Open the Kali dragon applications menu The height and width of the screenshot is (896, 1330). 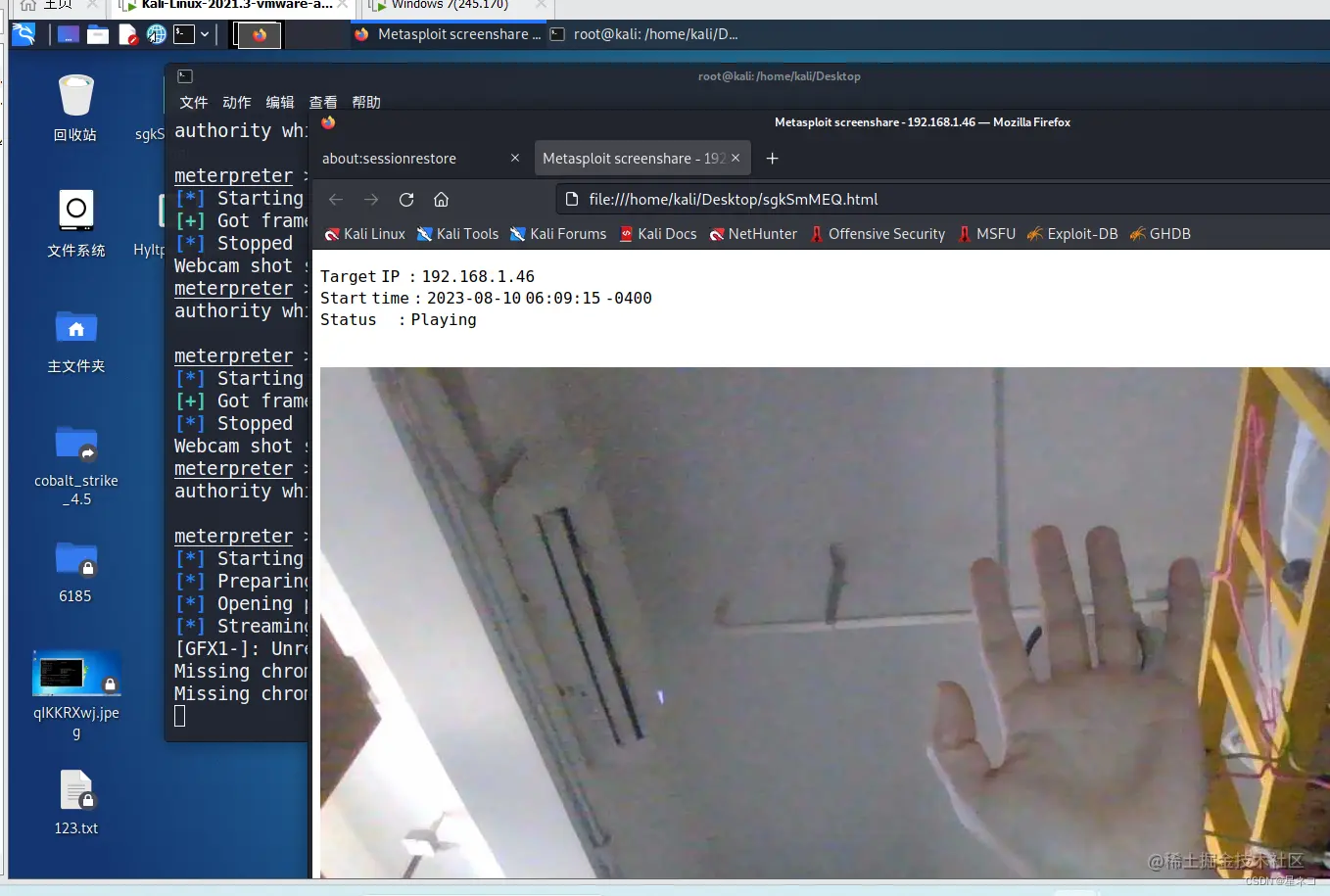(24, 34)
